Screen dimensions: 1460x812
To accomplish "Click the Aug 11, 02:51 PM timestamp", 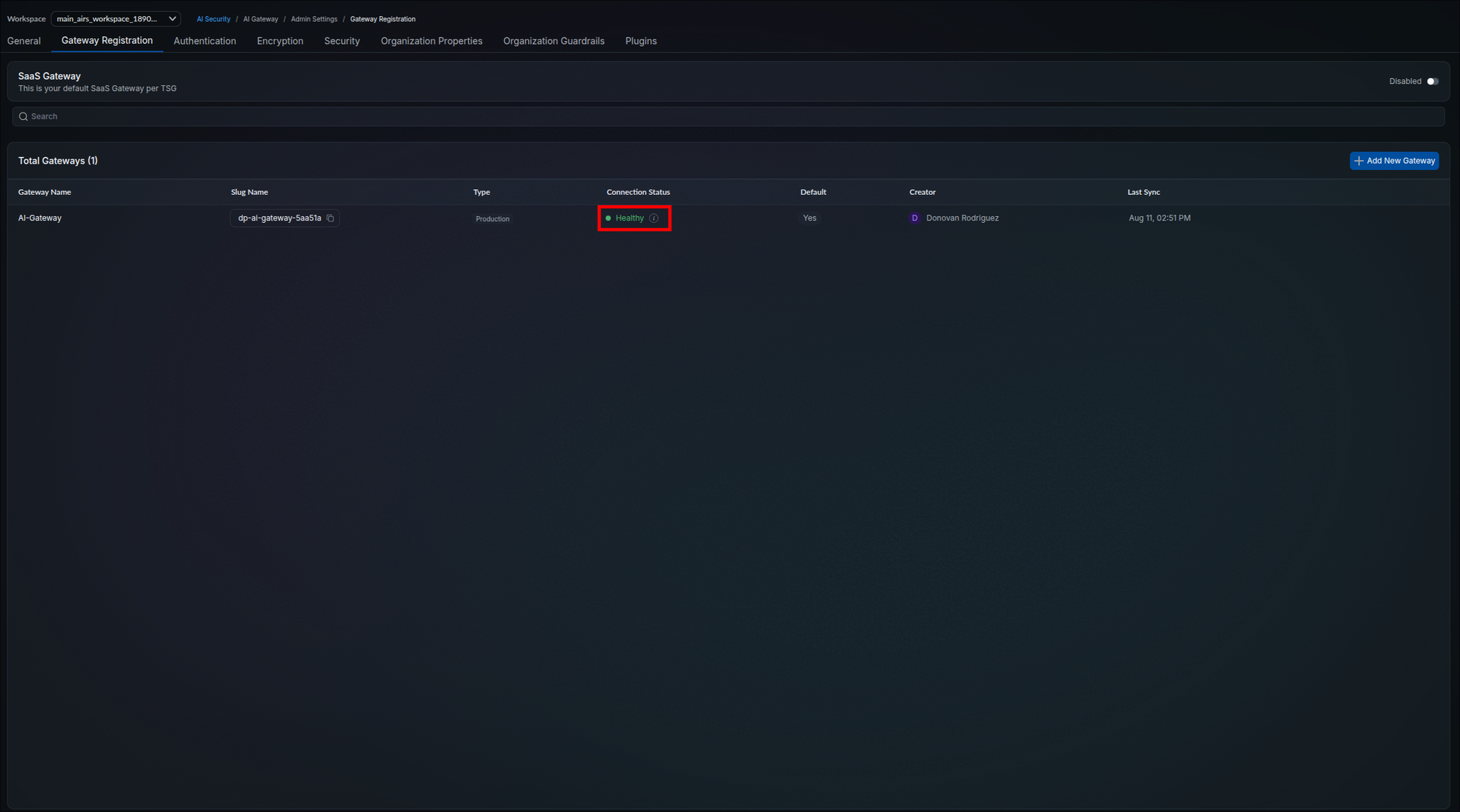I will [x=1160, y=218].
